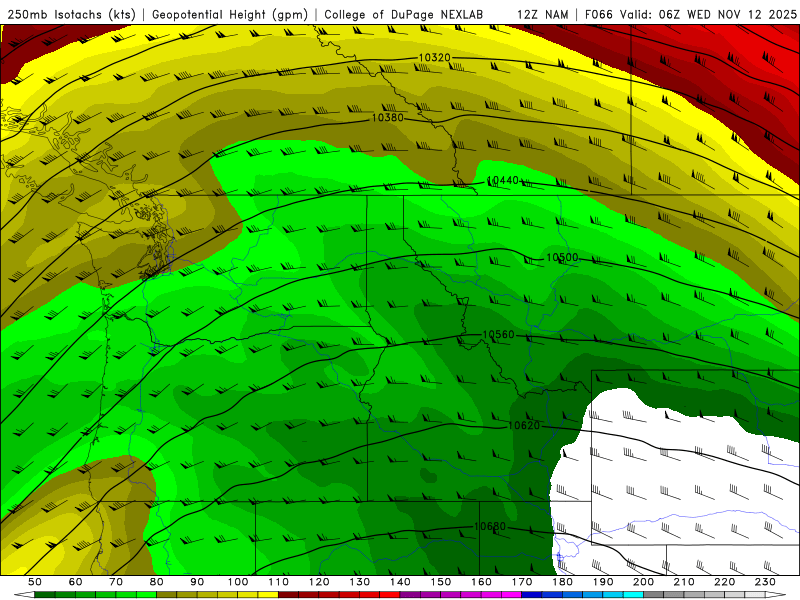
Task: Click the 'F066 Valid: 06Z WED NOV 12 2025' text
Action: tap(691, 14)
